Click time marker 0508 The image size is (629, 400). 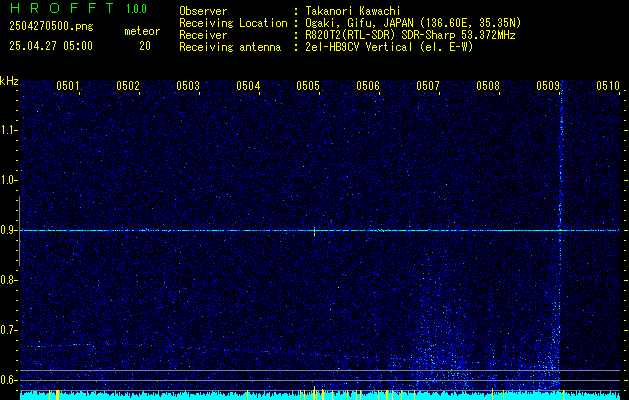point(488,86)
